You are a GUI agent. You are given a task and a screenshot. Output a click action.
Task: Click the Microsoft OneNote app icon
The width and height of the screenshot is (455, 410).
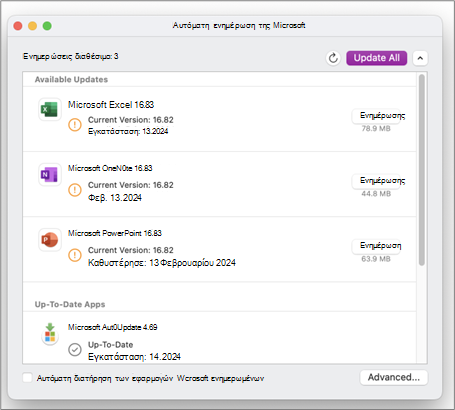pyautogui.click(x=50, y=174)
